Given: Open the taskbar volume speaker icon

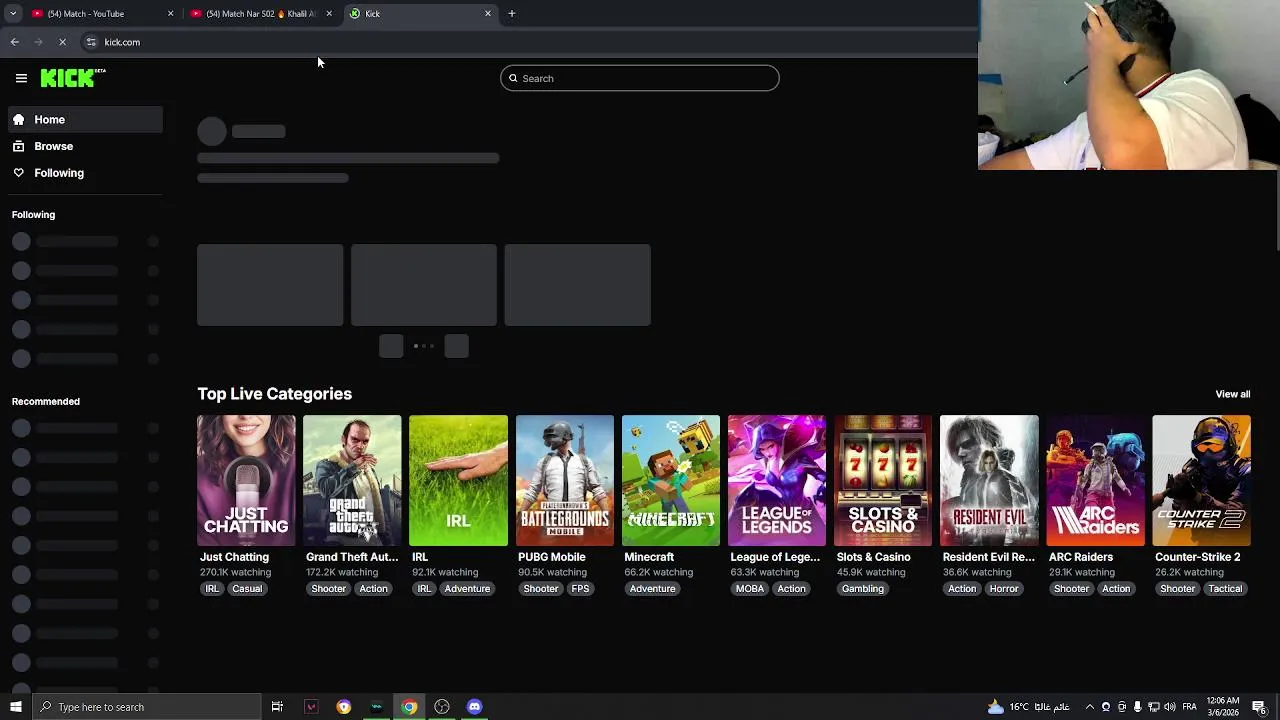Looking at the screenshot, I should (1170, 707).
